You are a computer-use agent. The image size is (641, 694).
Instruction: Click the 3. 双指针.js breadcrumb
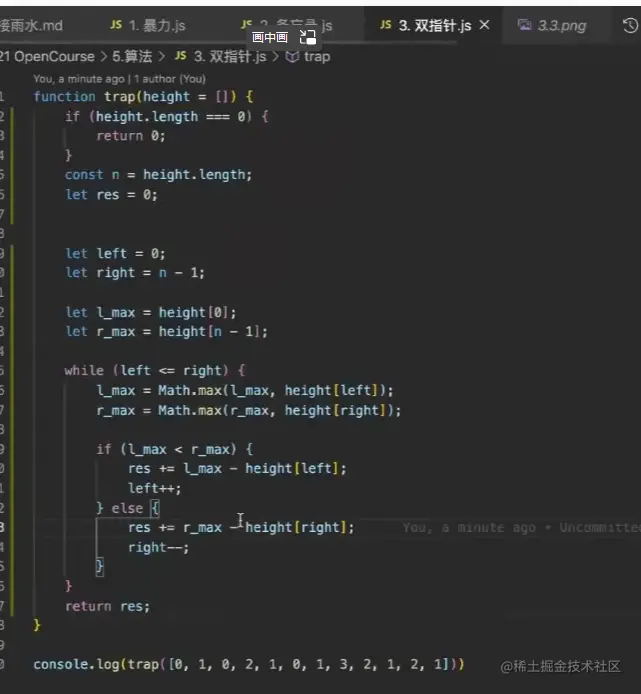[x=230, y=57]
